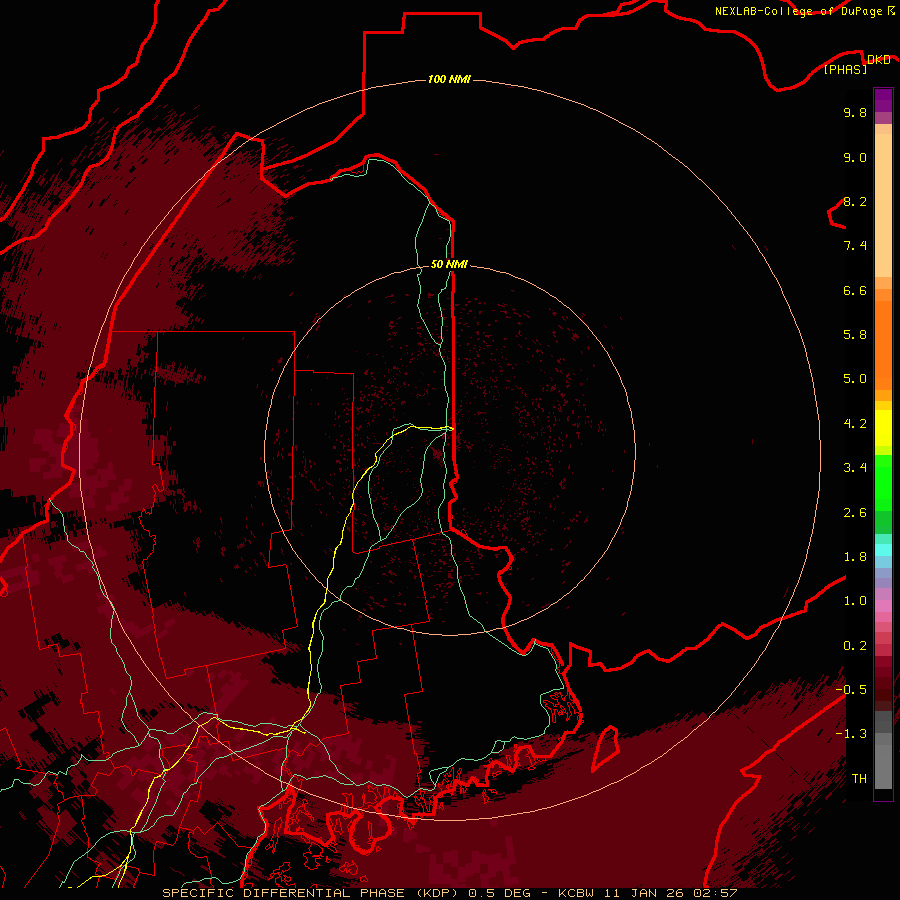The width and height of the screenshot is (900, 900).
Task: Select the 5.8 value on the color scale
Action: click(855, 334)
